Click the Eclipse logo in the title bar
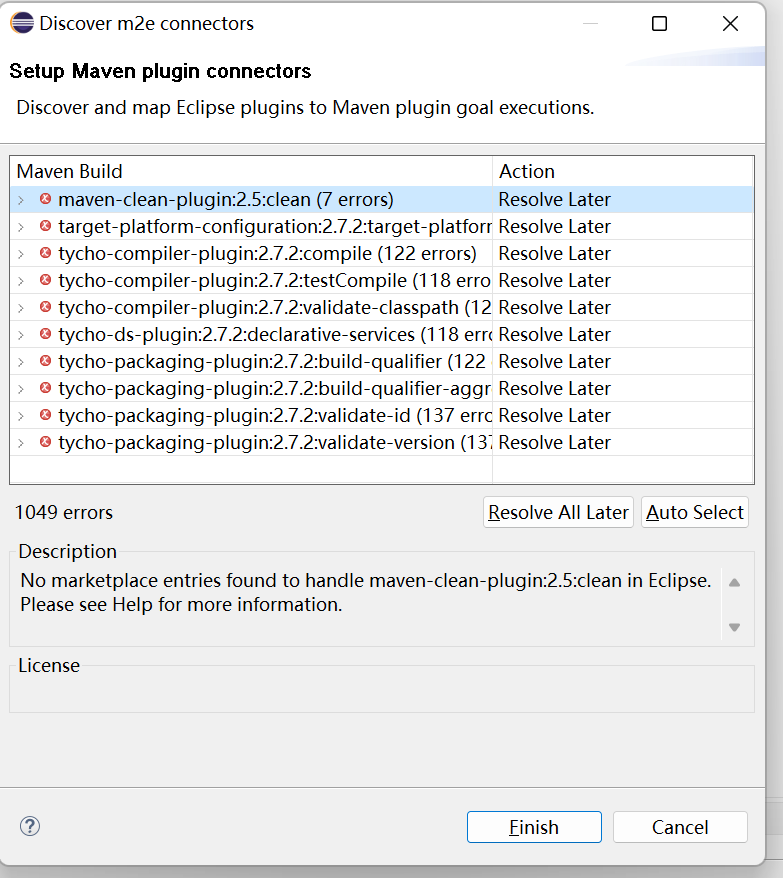This screenshot has height=878, width=783. coord(21,22)
